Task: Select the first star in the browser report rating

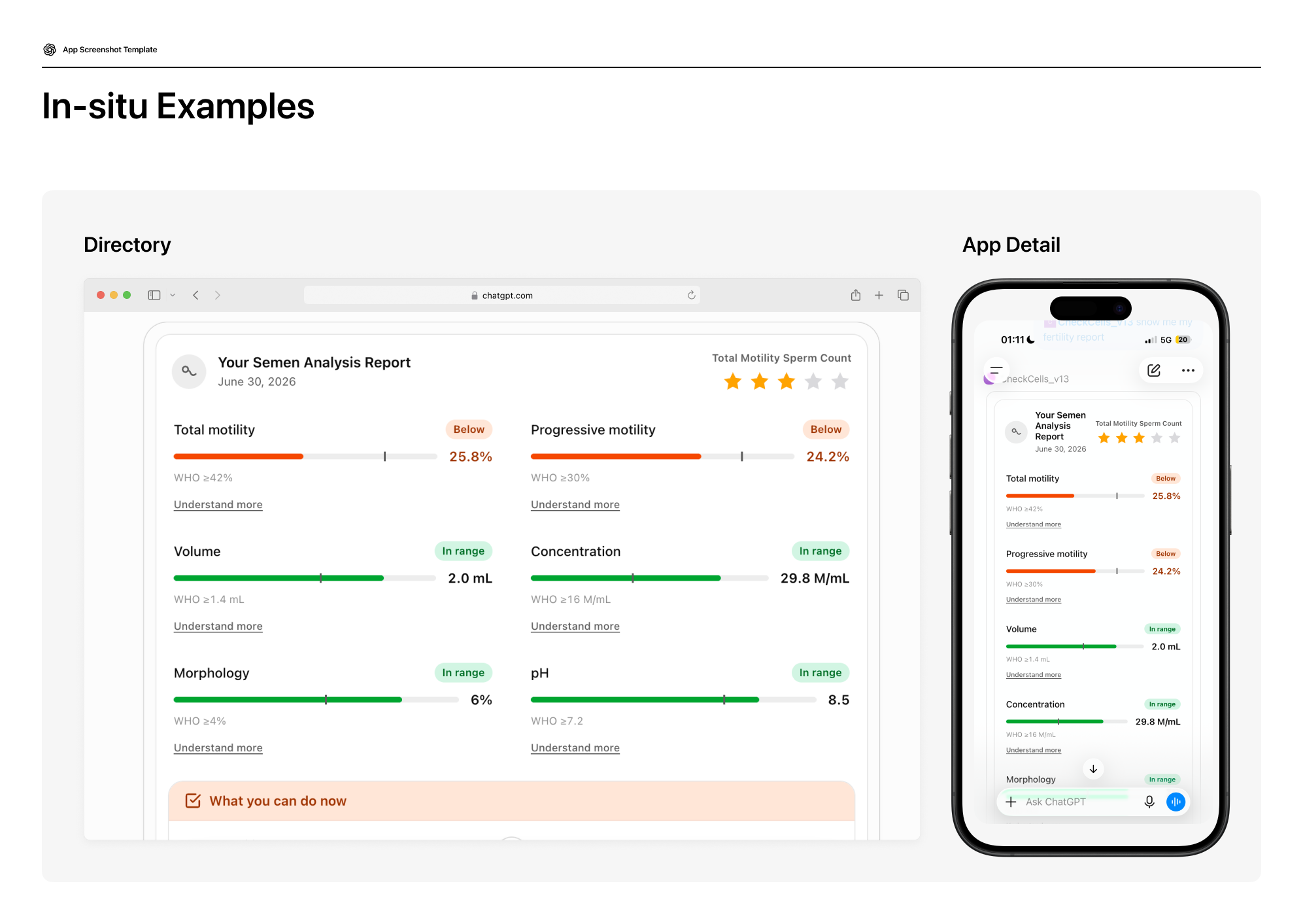Action: [733, 381]
